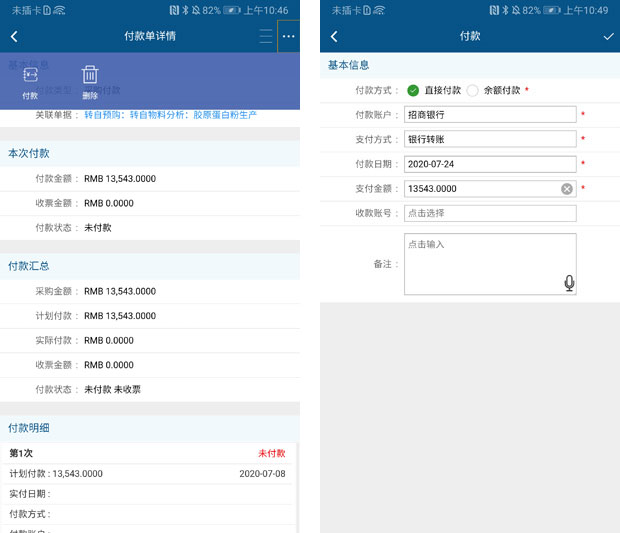
Task: Open the 付款账户 selector showing 招商银行
Action: [x=489, y=115]
